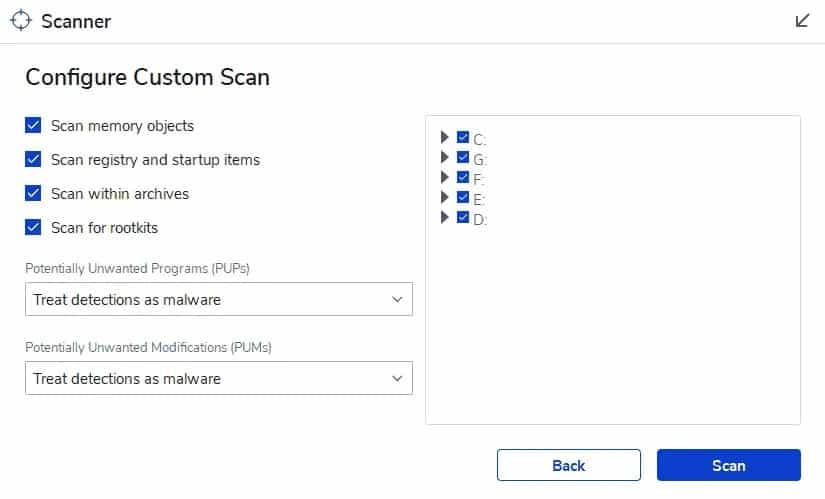825x499 pixels.
Task: Exclude the E: drive from scan
Action: pos(463,198)
